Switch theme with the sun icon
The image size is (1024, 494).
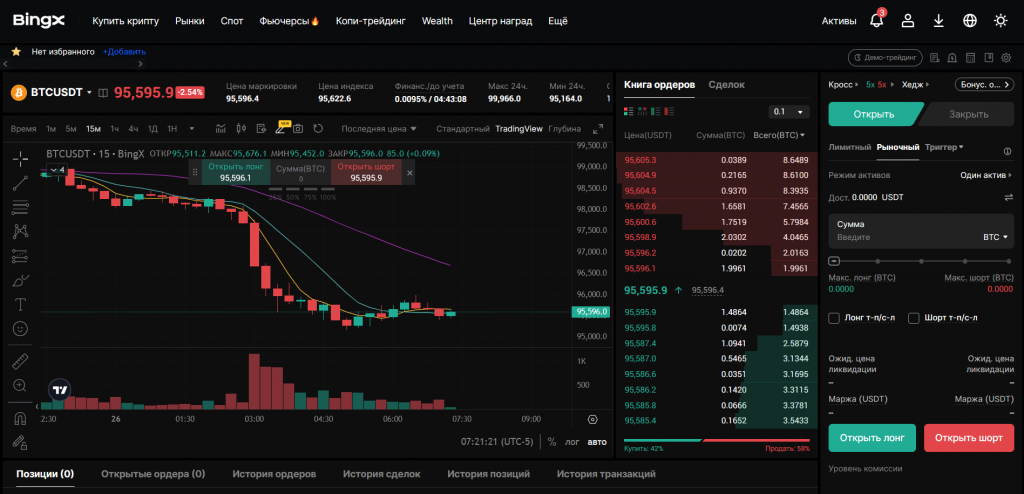click(x=1000, y=20)
